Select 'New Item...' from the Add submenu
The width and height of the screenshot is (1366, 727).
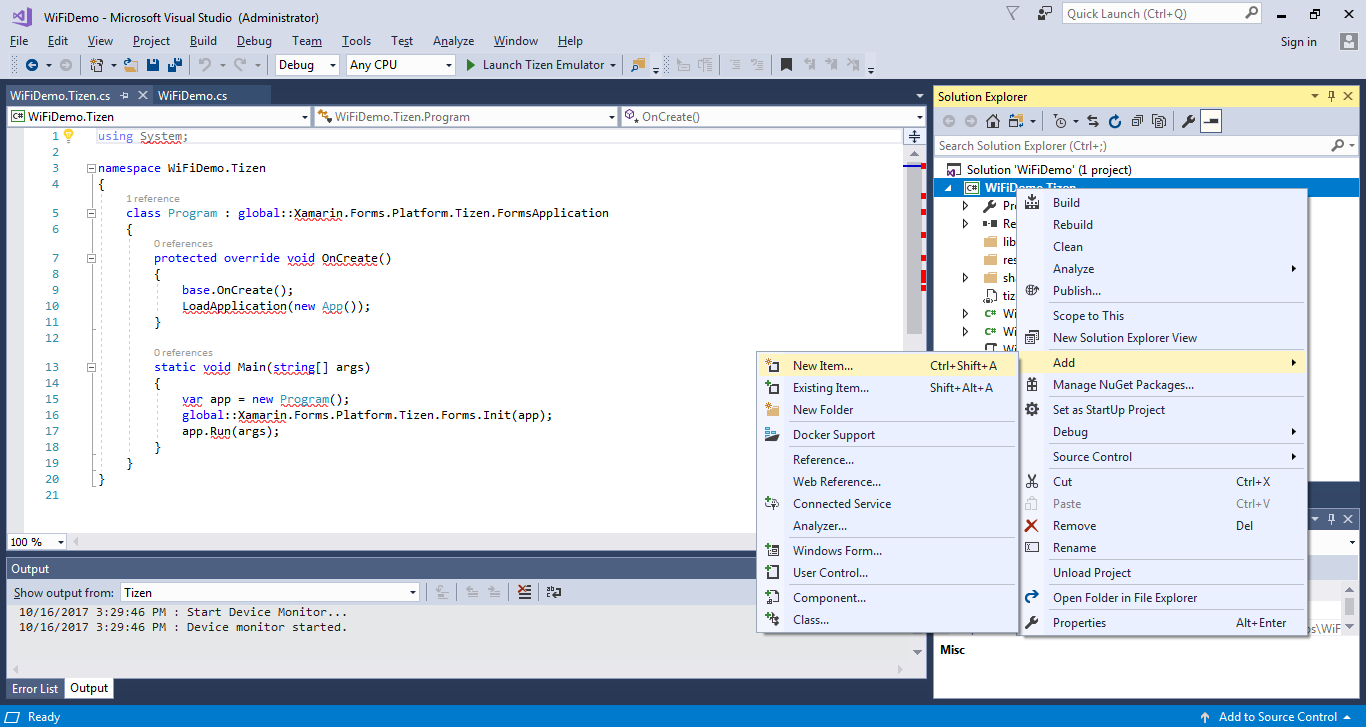pyautogui.click(x=822, y=366)
